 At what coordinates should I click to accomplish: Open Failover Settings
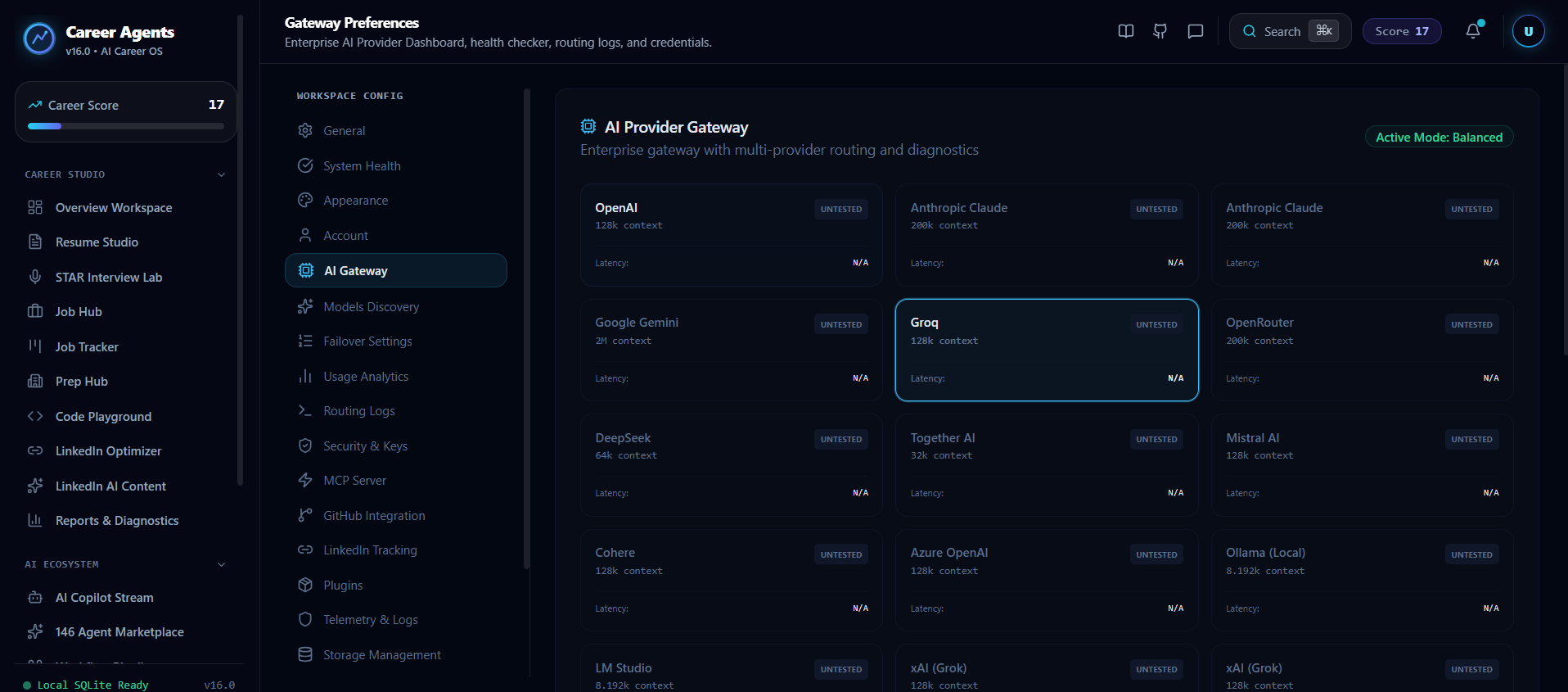396,341
